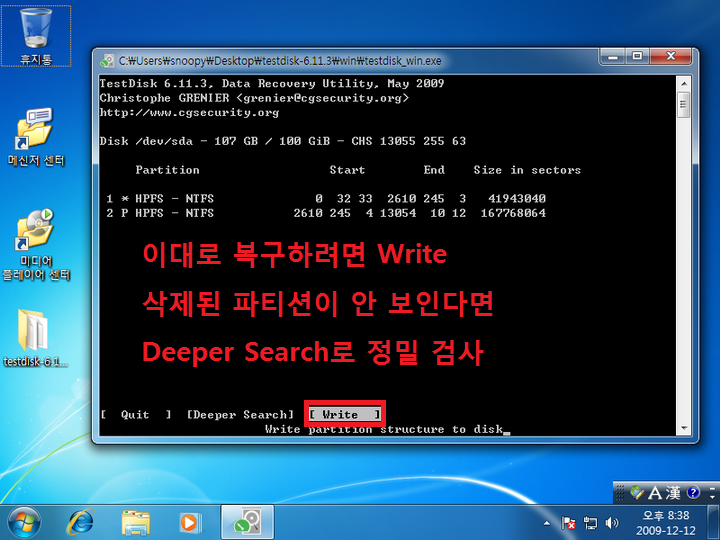Close the TestDisk console window
The height and width of the screenshot is (540, 720).
tap(670, 56)
